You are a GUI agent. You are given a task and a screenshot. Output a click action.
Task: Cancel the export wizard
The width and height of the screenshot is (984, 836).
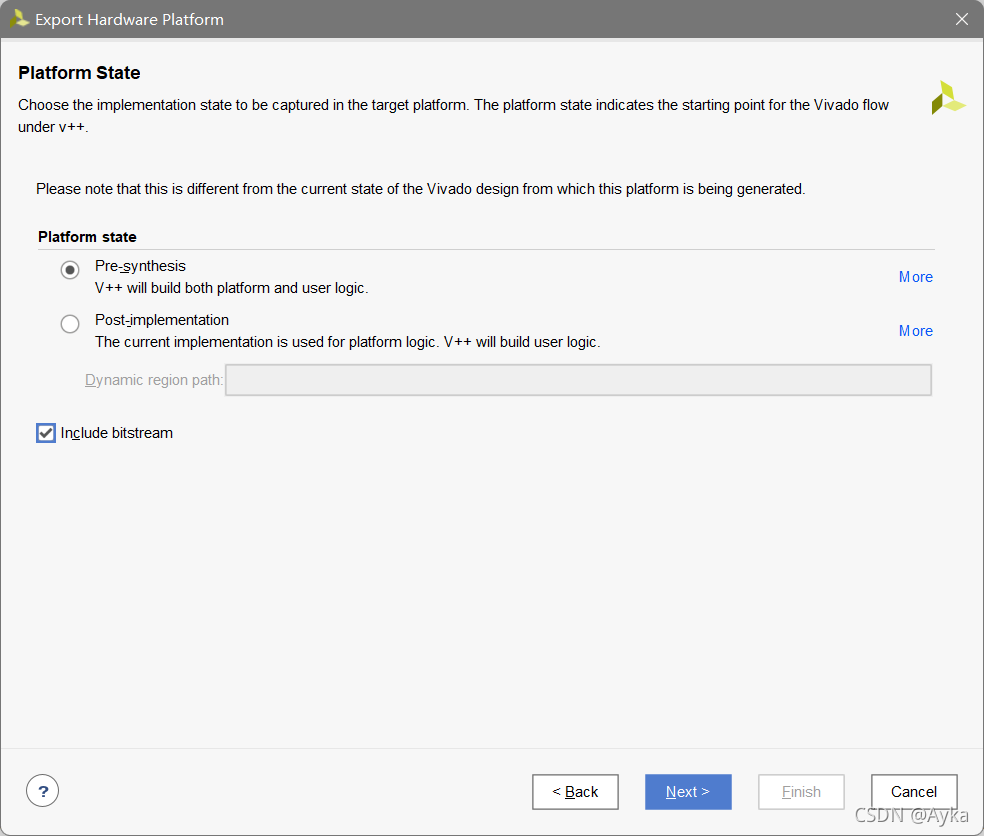coord(914,791)
